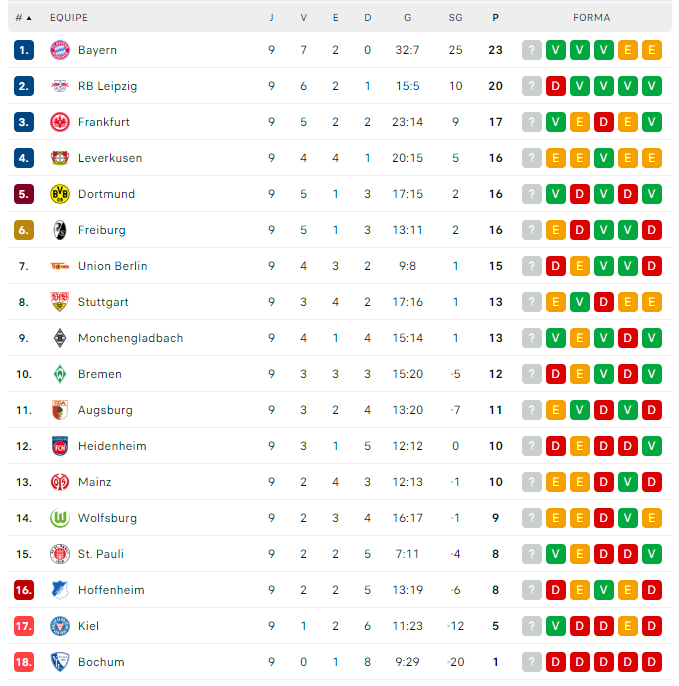Click the Leverkusen club logo

click(60, 158)
